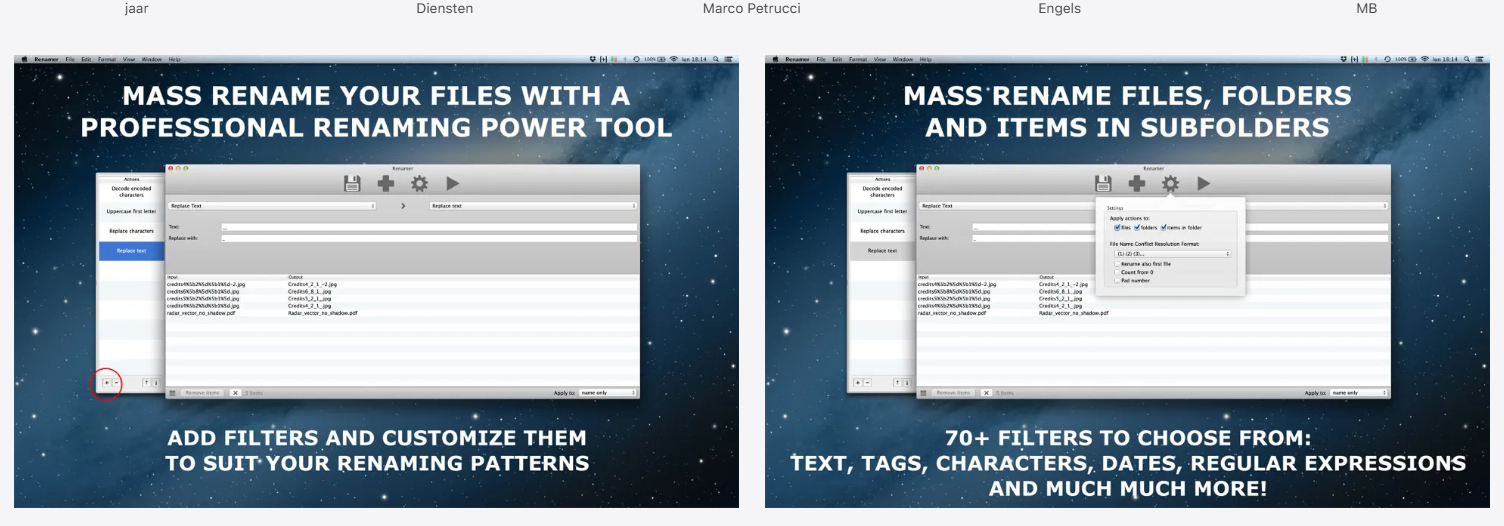Toggle the 'items in folder' checkbox

(1164, 227)
